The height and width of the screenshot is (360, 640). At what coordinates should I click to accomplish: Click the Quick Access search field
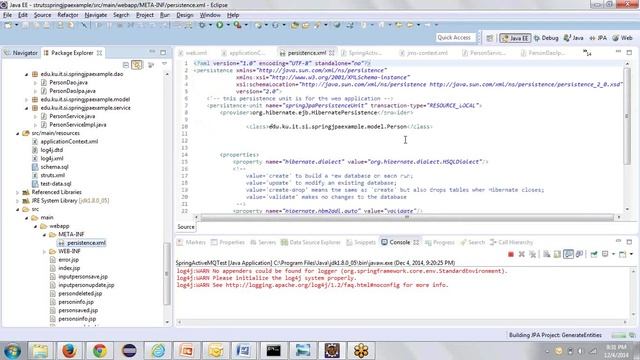pyautogui.click(x=455, y=38)
